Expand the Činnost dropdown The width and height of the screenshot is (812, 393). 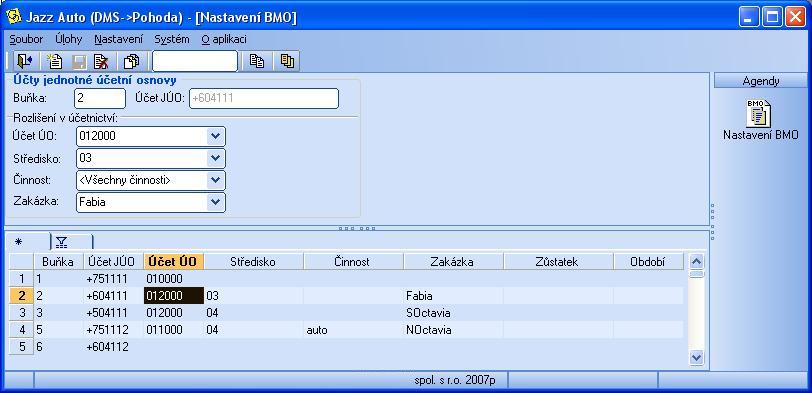[x=216, y=180]
